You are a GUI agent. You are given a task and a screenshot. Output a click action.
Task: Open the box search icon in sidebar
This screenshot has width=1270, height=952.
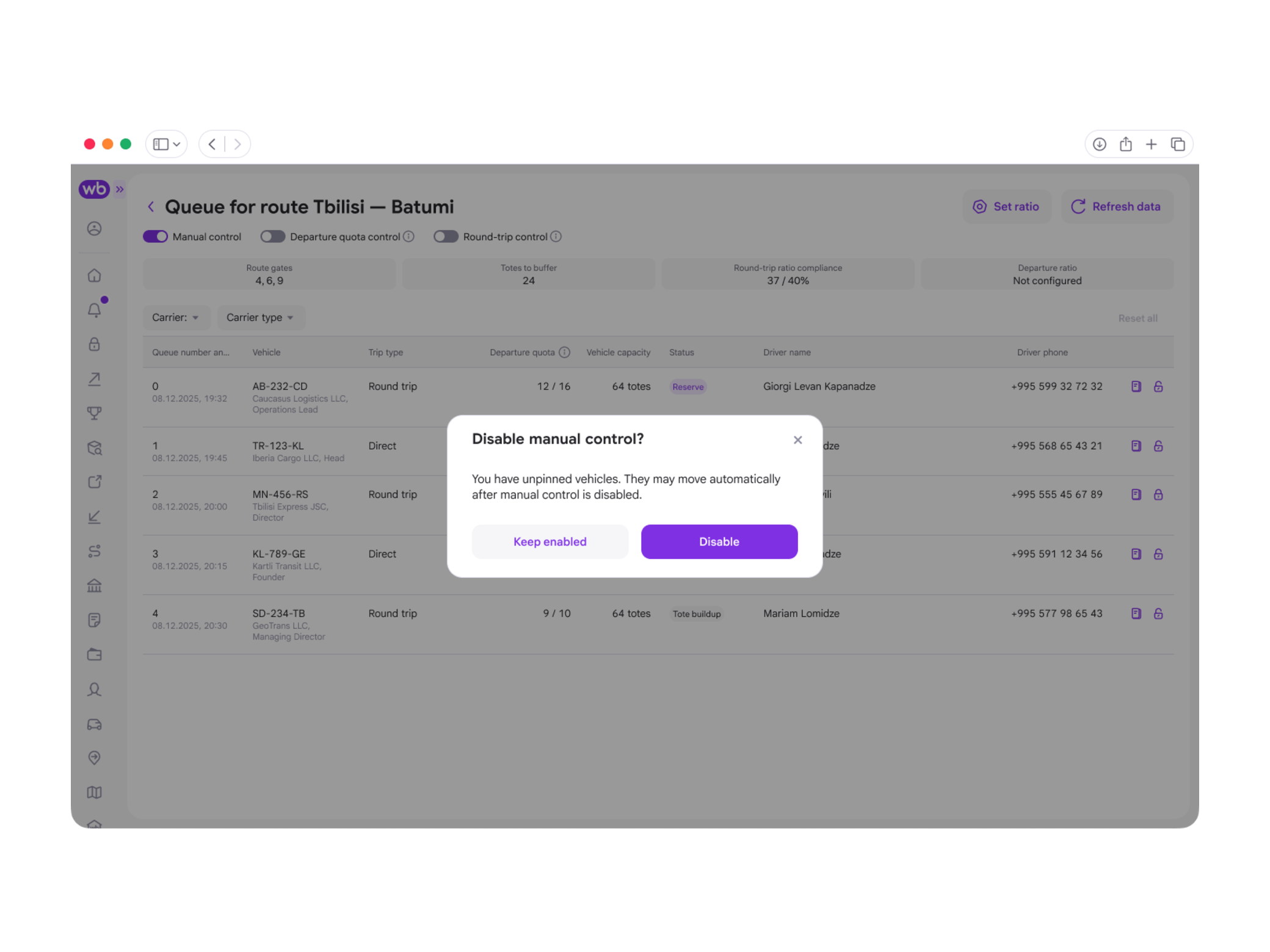click(x=94, y=448)
